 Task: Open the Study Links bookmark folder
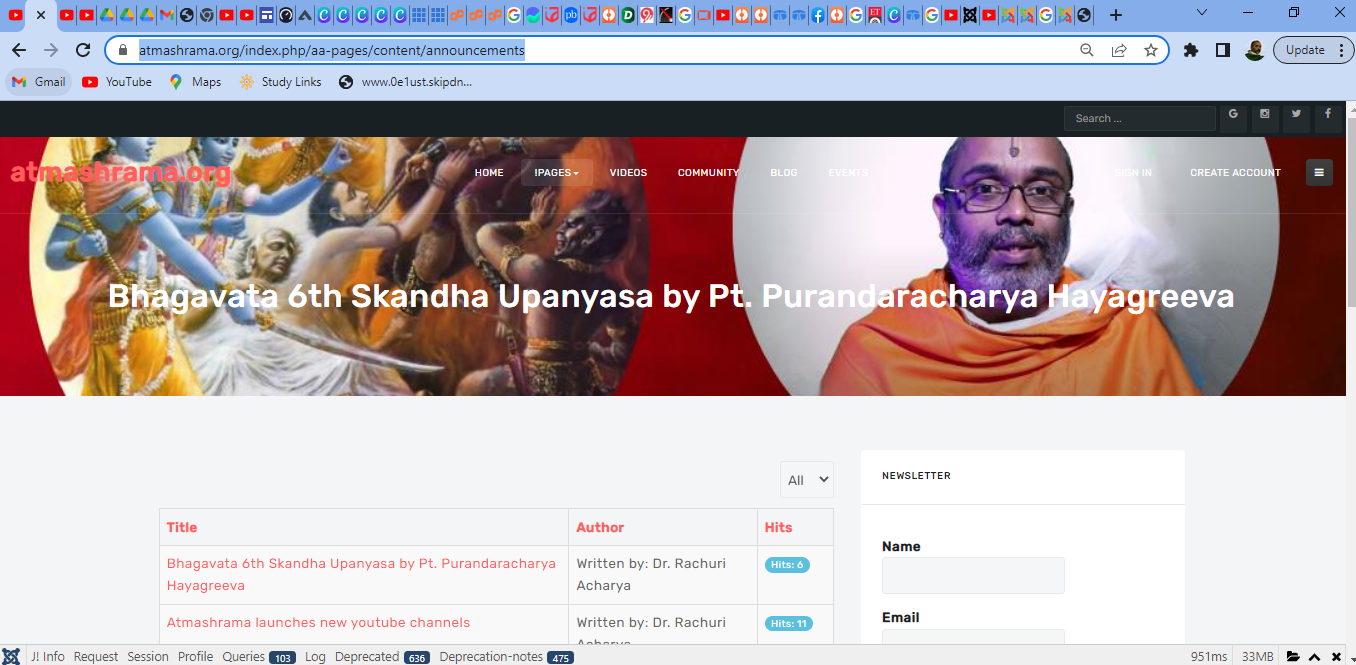280,82
